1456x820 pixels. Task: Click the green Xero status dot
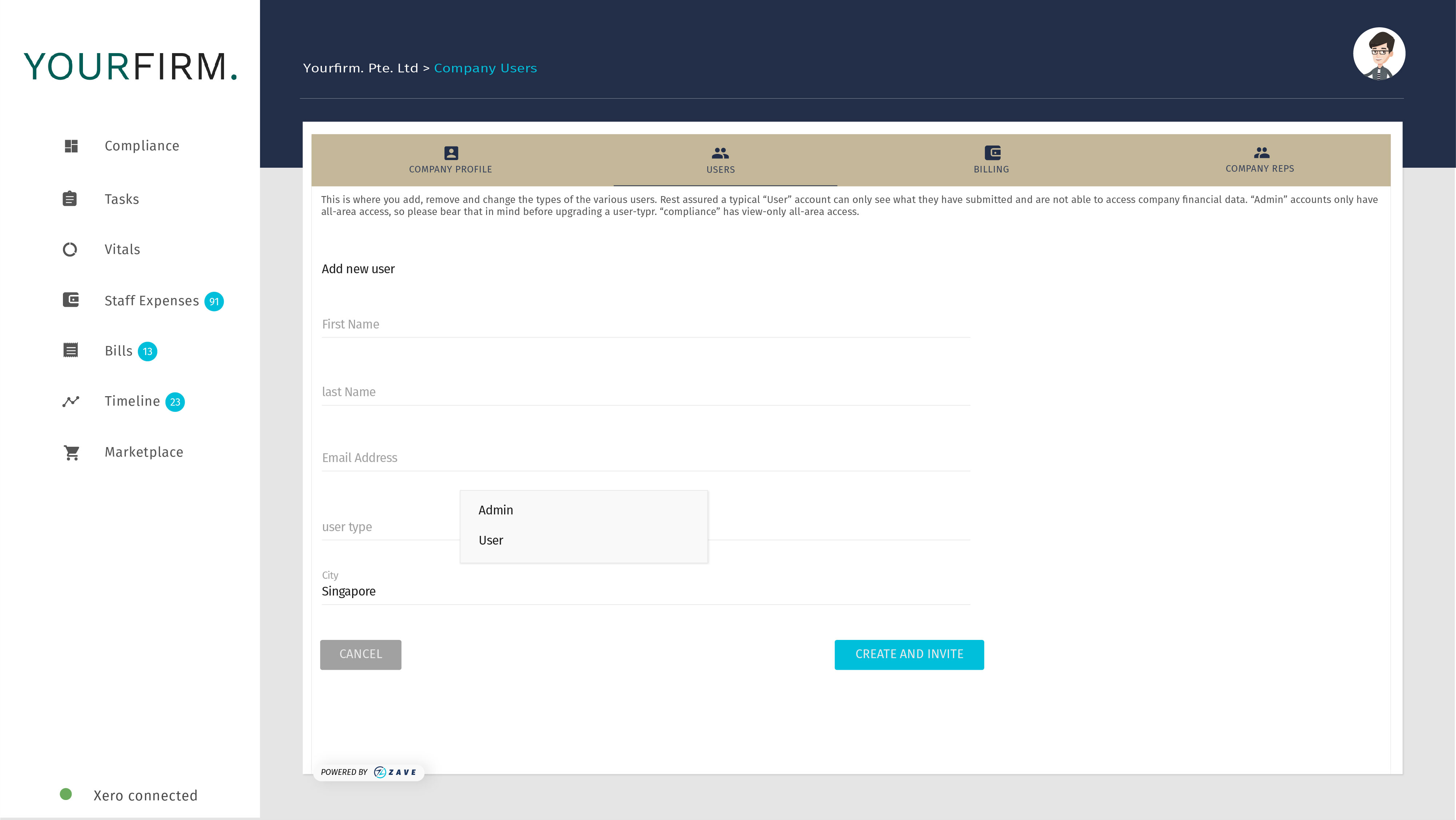pyautogui.click(x=66, y=794)
